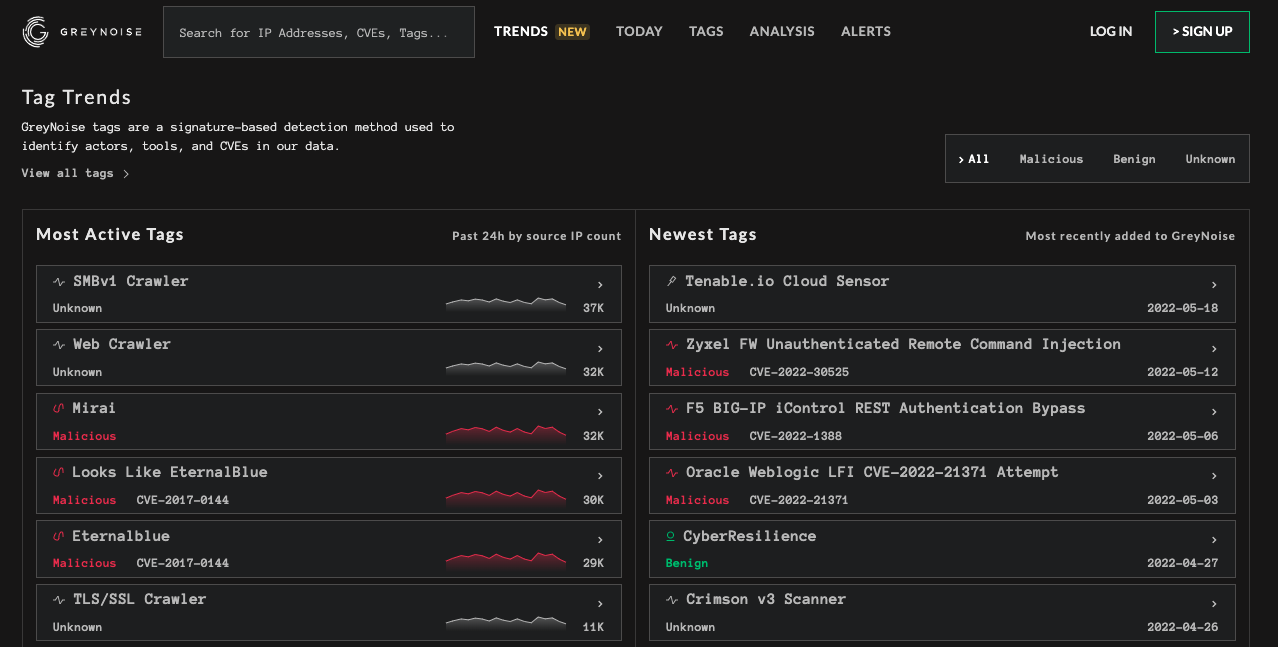Click the Most Active Tags heading
The height and width of the screenshot is (647, 1278).
click(x=110, y=234)
